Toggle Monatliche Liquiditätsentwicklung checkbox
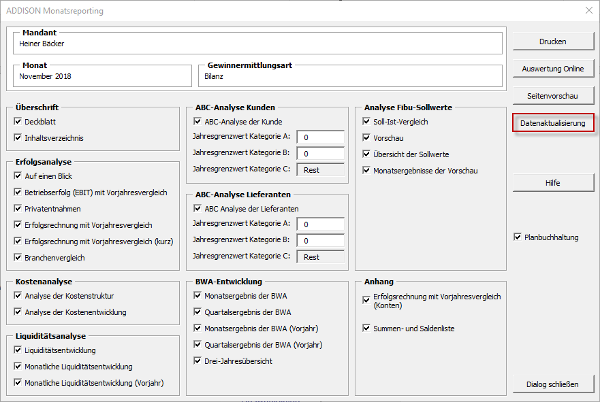600x402 pixels. tap(18, 366)
